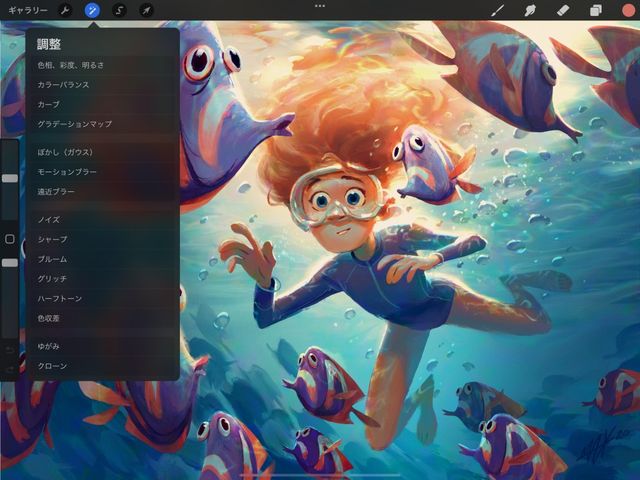
Task: Select 遠近ブラー perspective blur
Action: click(x=103, y=191)
